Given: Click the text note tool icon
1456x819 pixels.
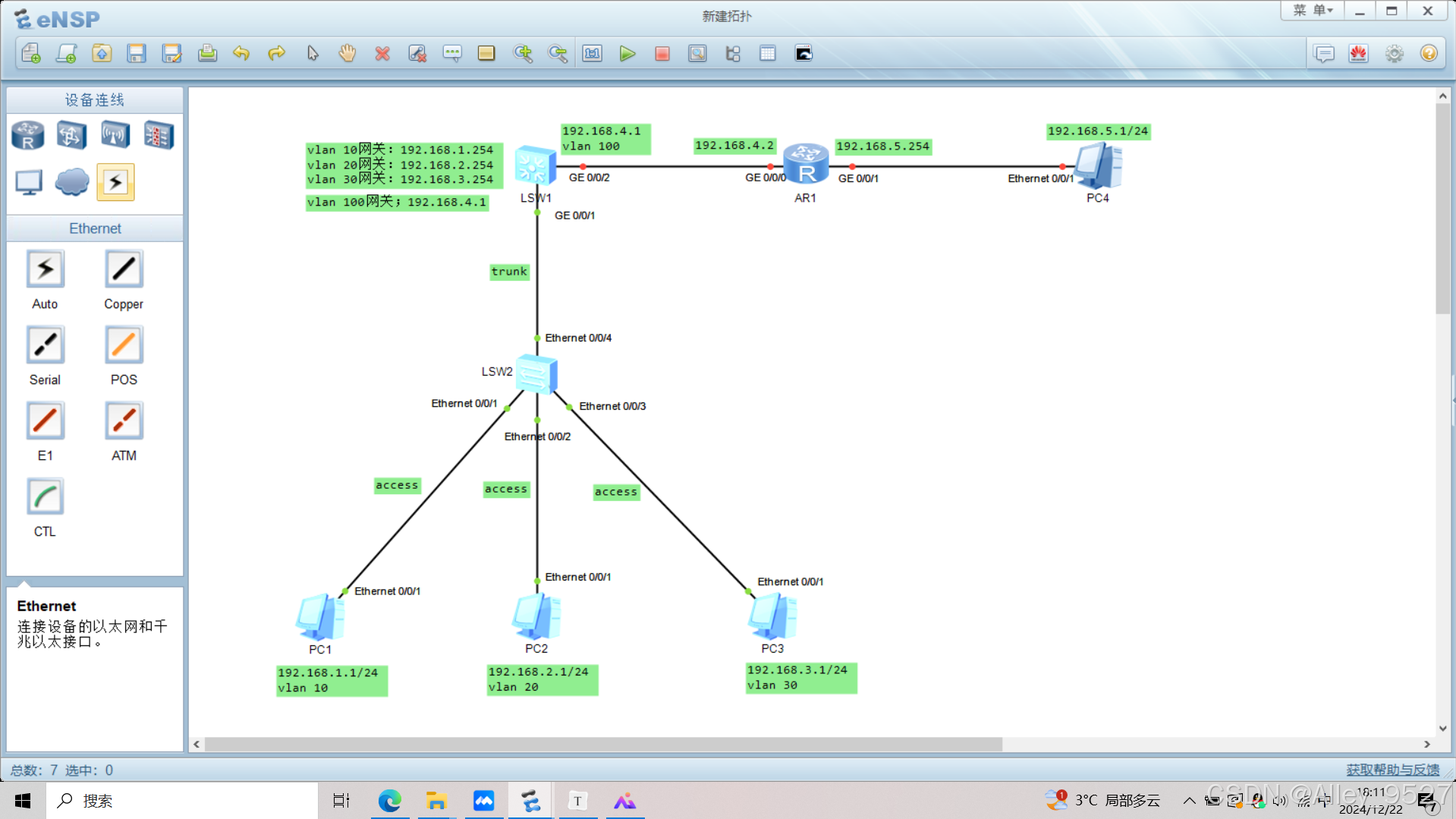Looking at the screenshot, I should pos(452,53).
